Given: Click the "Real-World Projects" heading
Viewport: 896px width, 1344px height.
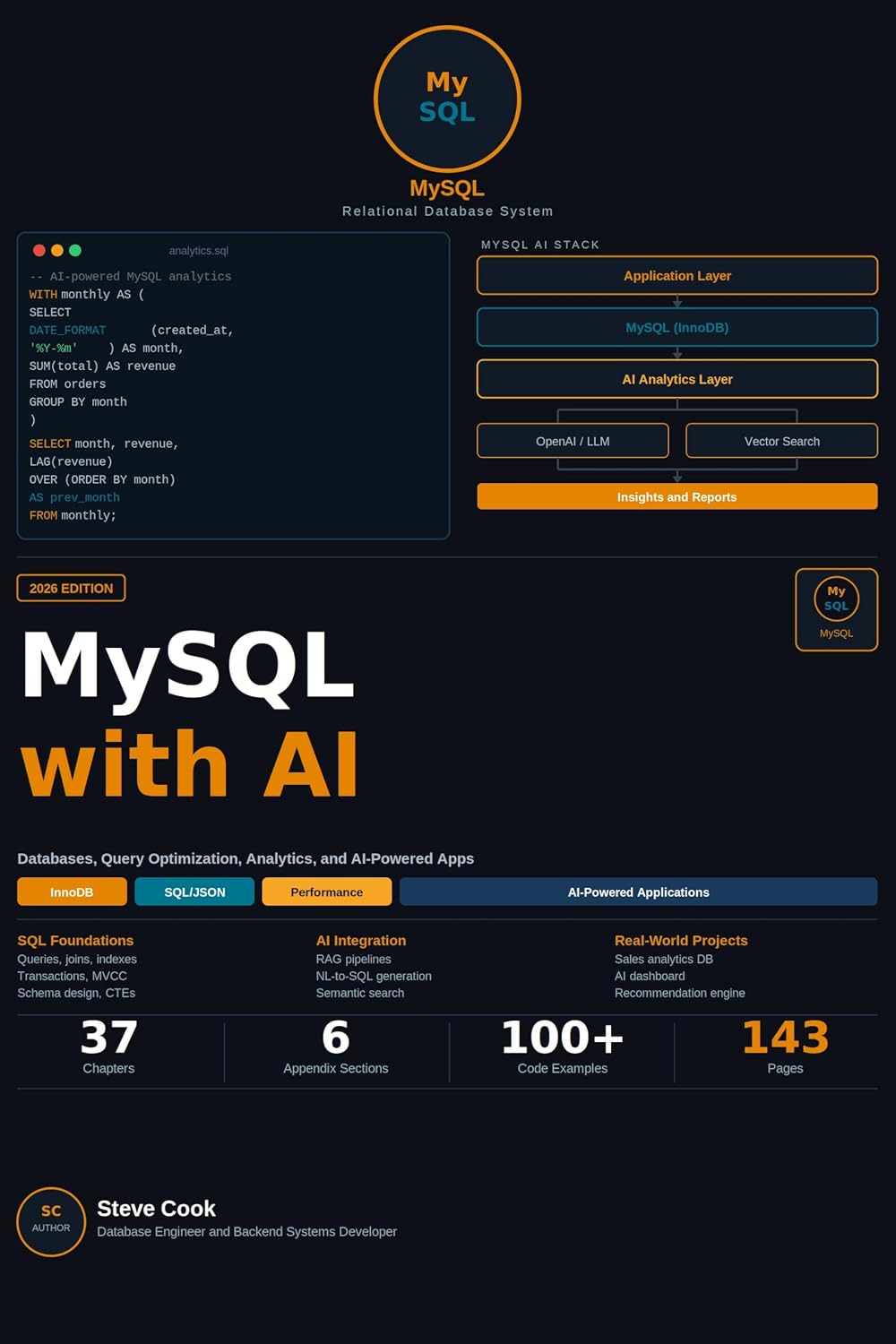Looking at the screenshot, I should point(681,941).
